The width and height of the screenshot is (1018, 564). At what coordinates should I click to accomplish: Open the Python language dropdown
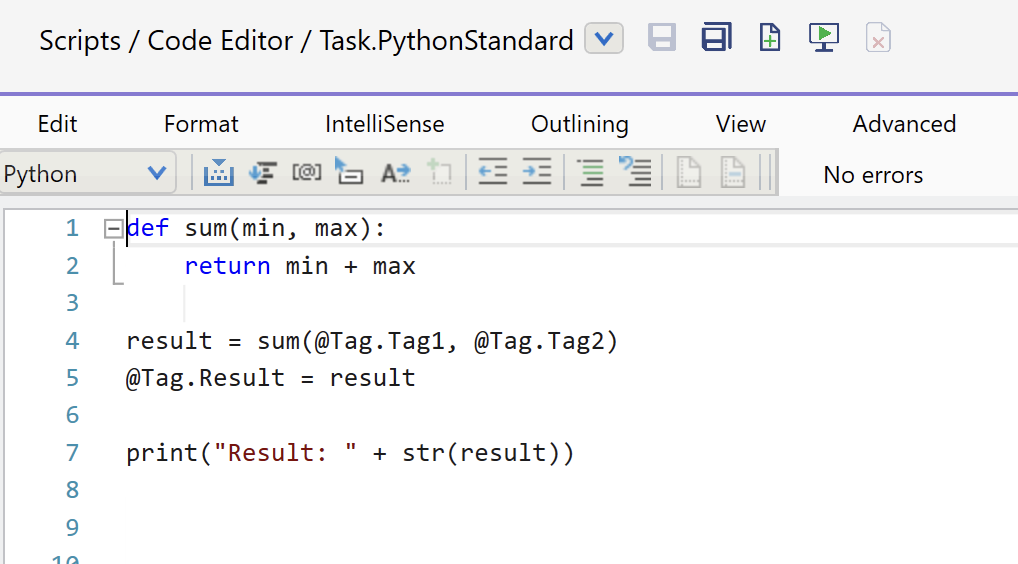(x=156, y=174)
